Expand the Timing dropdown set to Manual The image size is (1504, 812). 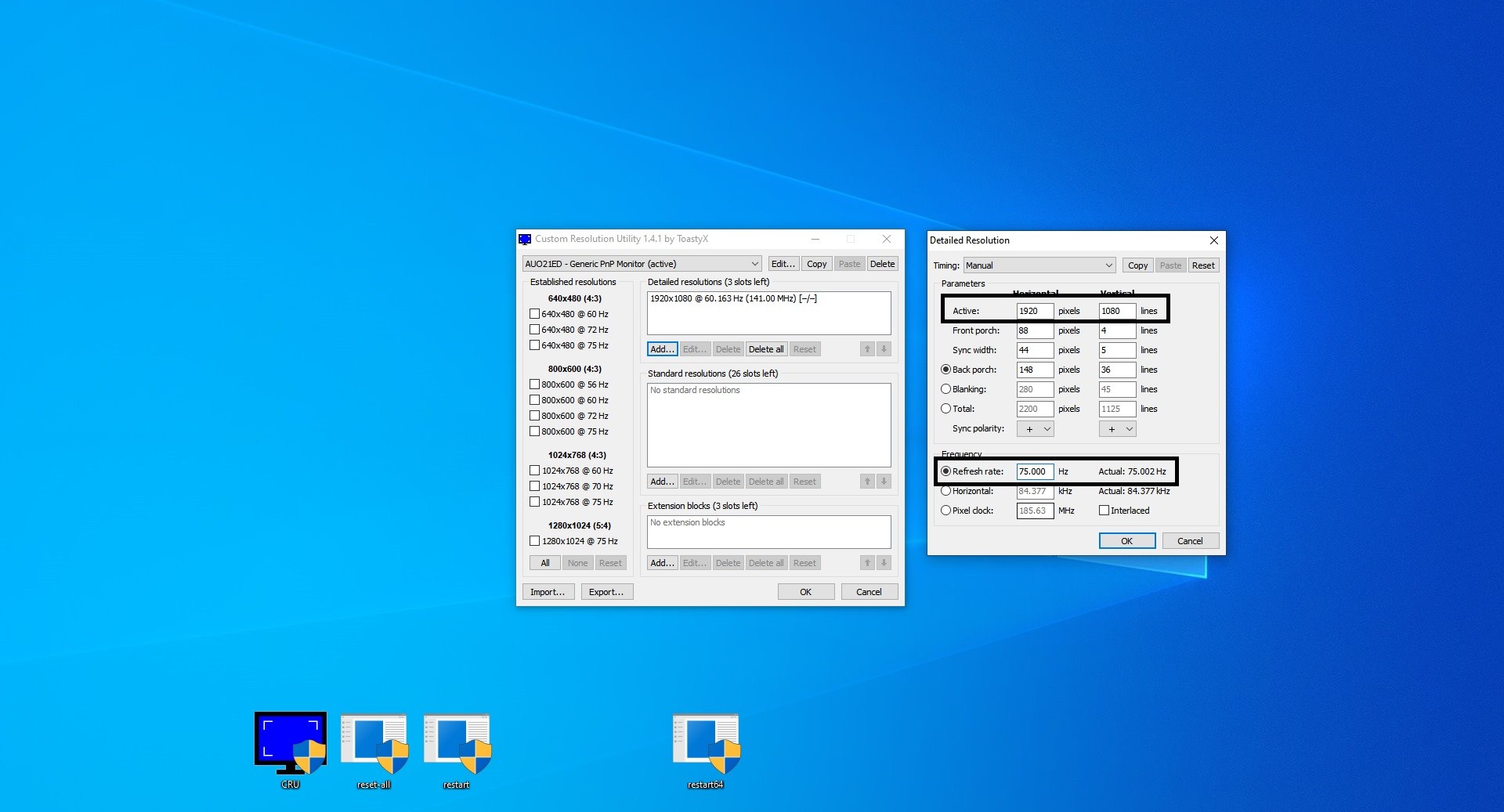coord(1039,265)
